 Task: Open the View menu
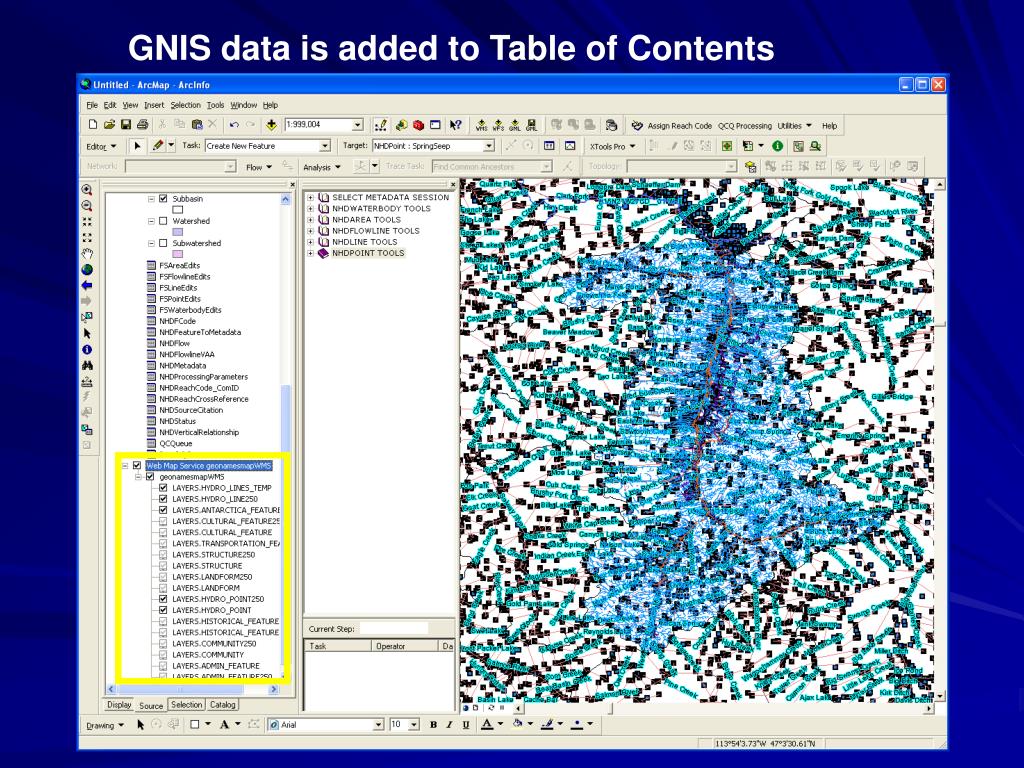click(131, 105)
